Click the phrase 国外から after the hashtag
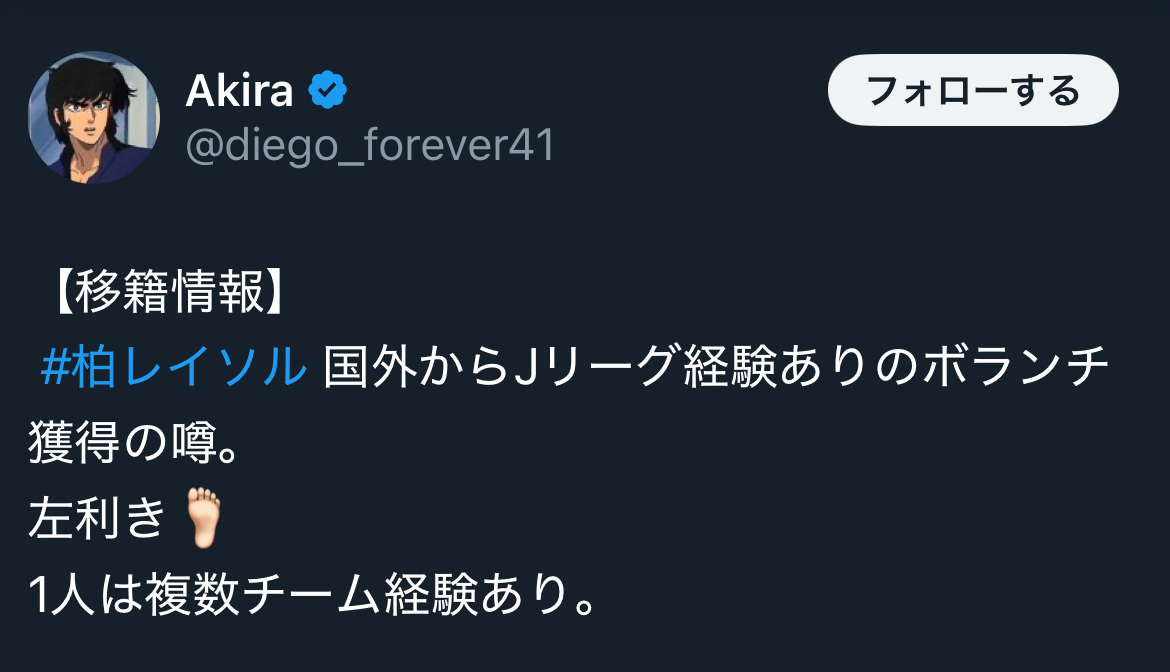 coord(416,366)
